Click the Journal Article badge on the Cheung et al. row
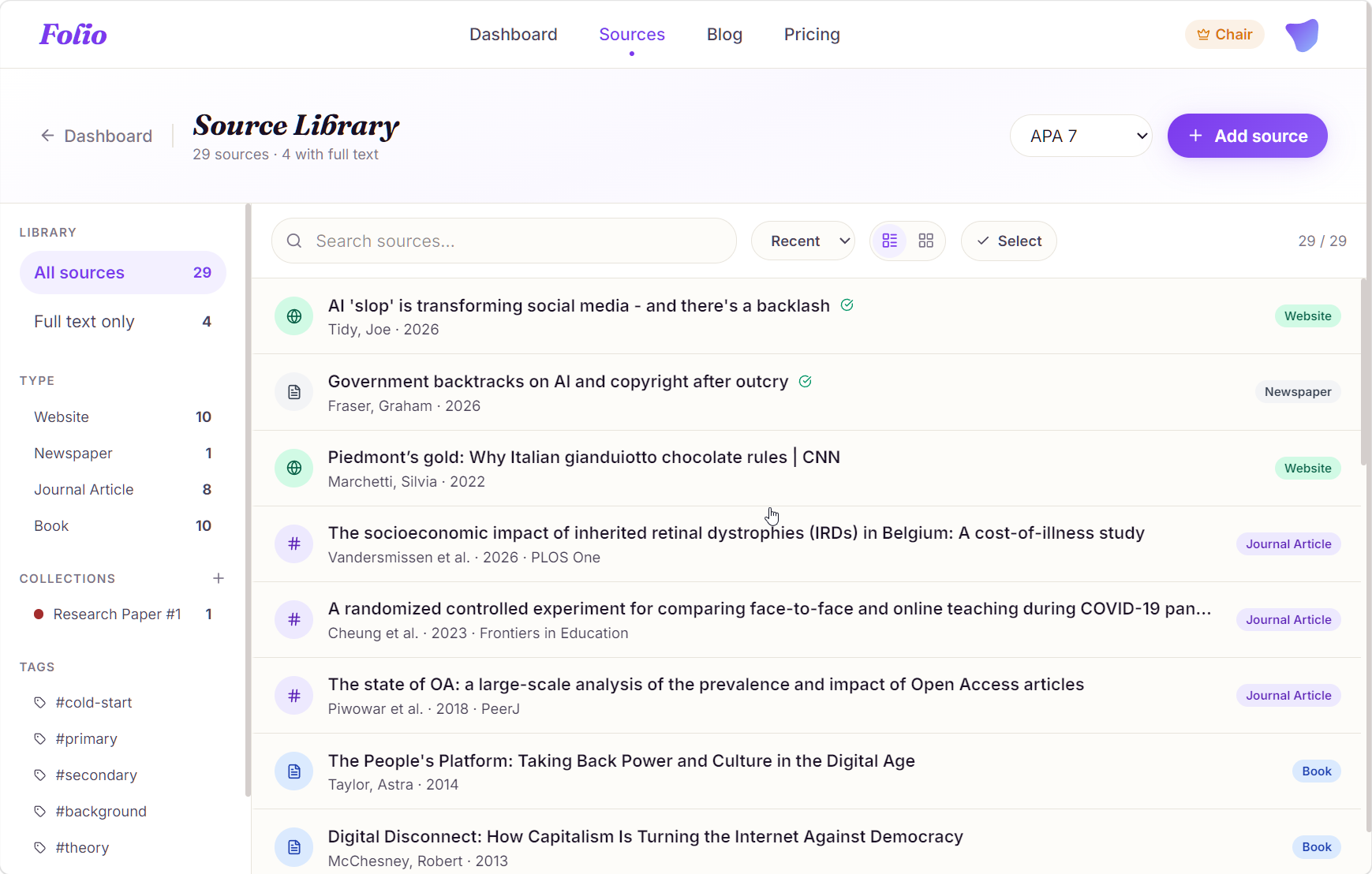 1288,619
